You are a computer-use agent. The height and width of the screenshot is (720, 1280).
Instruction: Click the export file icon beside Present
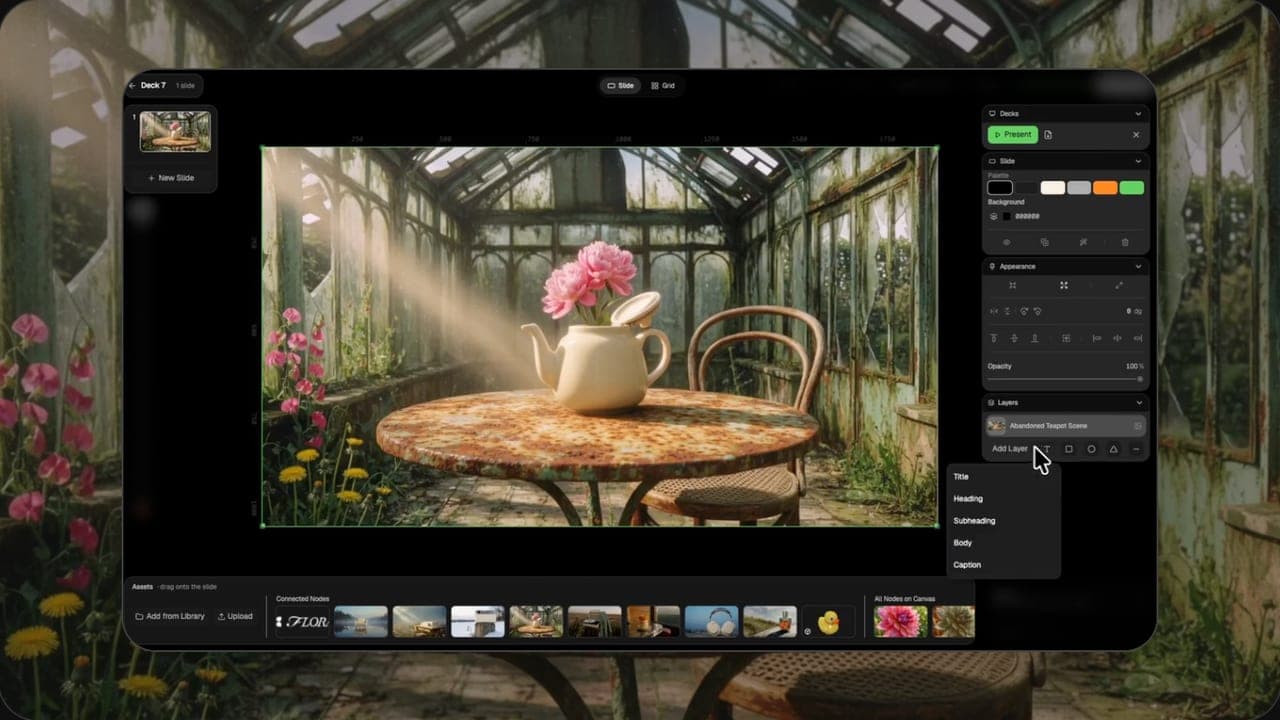coord(1048,135)
